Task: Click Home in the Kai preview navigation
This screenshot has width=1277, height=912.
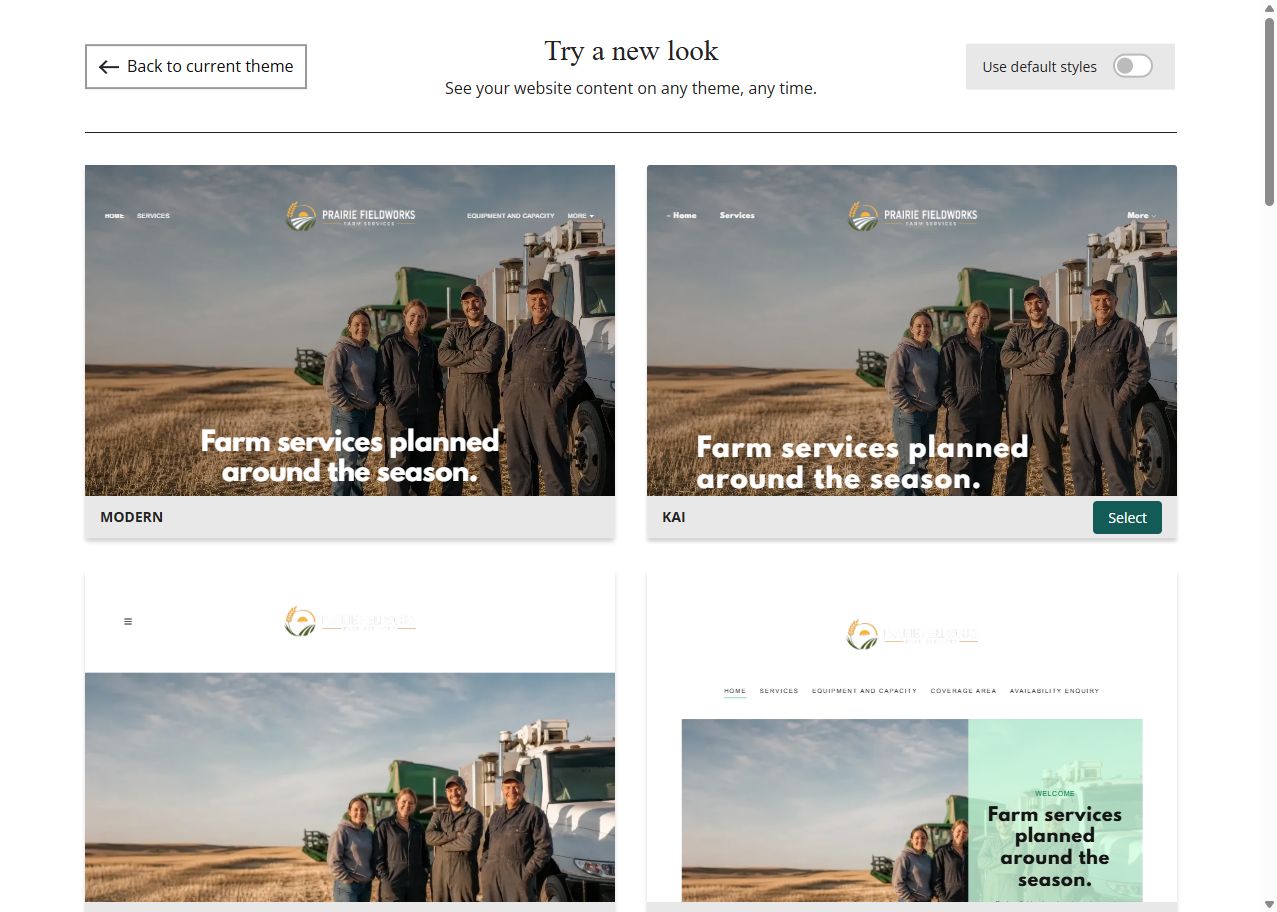Action: (x=682, y=215)
